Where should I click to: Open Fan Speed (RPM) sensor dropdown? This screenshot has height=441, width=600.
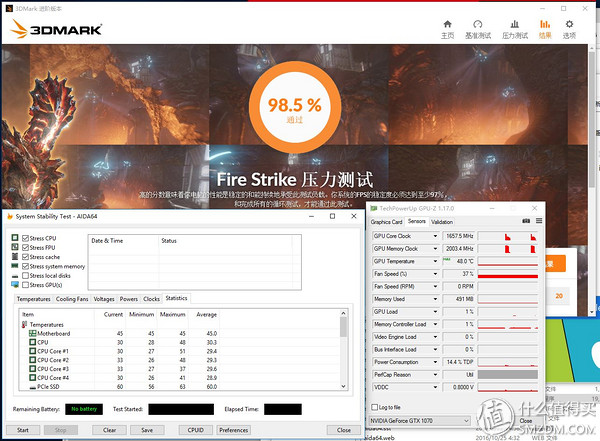[435, 287]
